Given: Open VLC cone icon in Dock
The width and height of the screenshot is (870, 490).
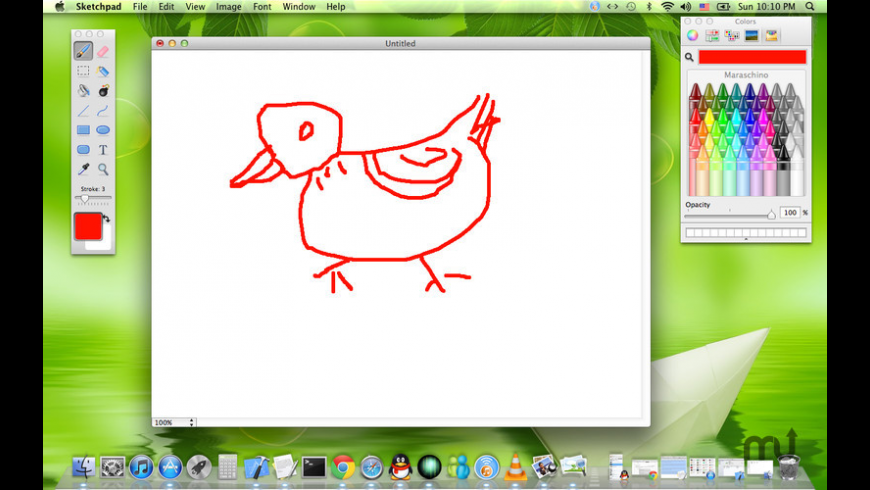Looking at the screenshot, I should (515, 467).
